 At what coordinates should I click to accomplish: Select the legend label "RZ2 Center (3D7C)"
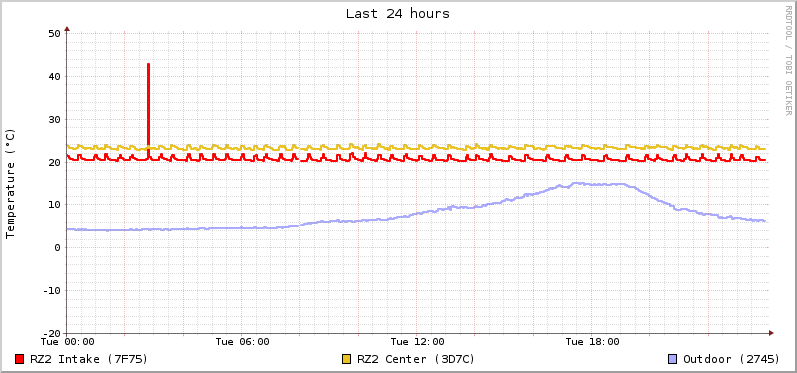[416, 359]
